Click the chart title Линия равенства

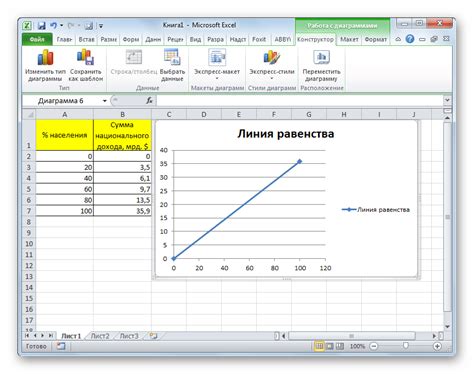click(286, 134)
